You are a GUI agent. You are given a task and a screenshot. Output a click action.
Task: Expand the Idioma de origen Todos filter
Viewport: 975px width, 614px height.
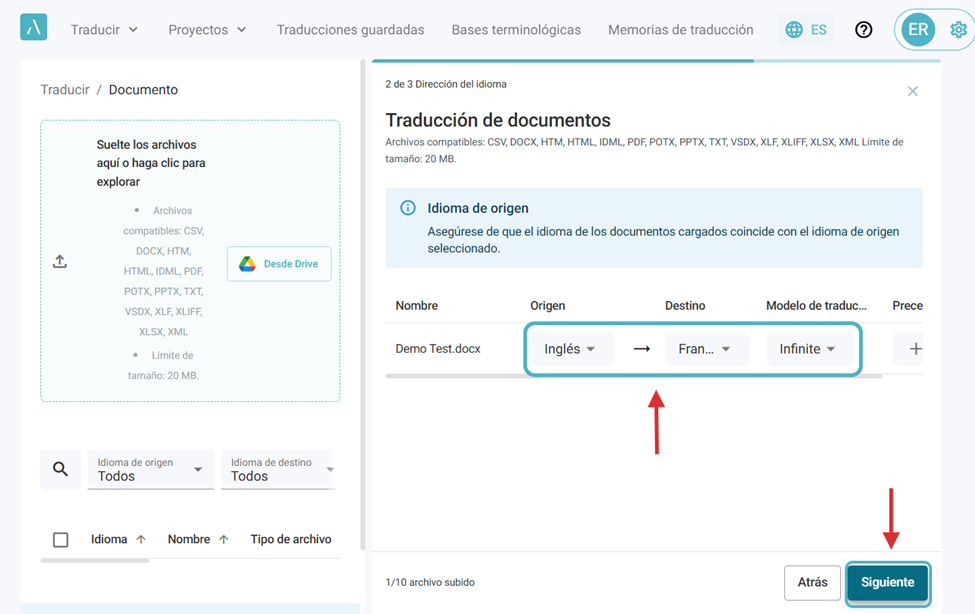click(150, 469)
